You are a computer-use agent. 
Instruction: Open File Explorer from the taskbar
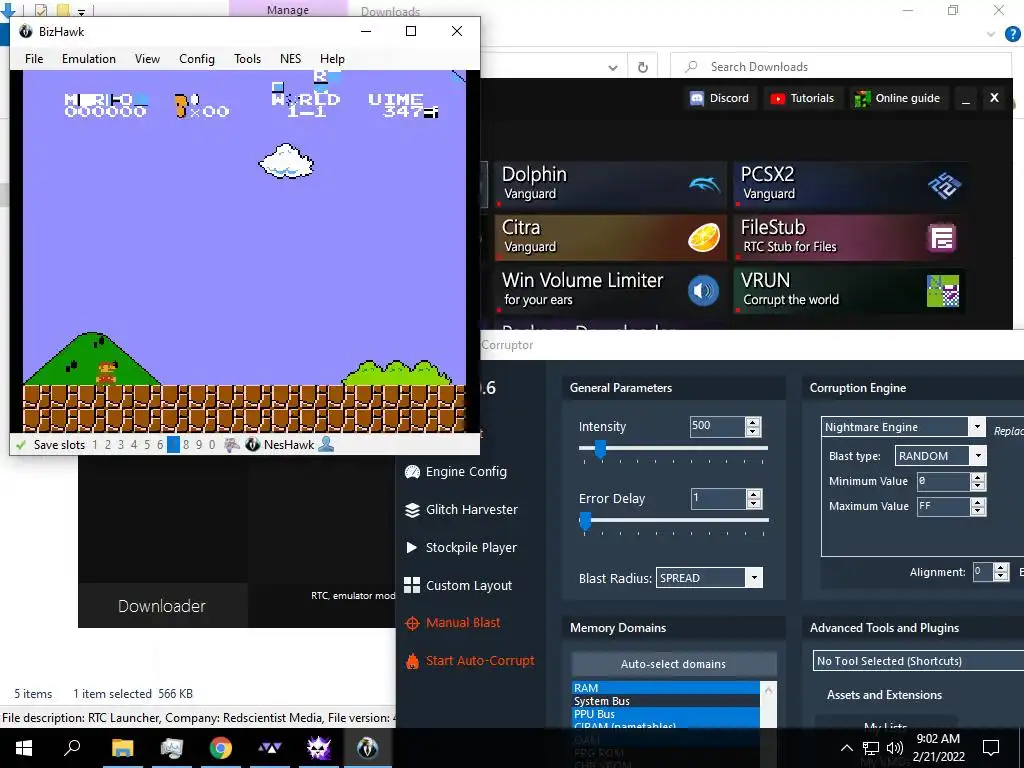coord(122,748)
